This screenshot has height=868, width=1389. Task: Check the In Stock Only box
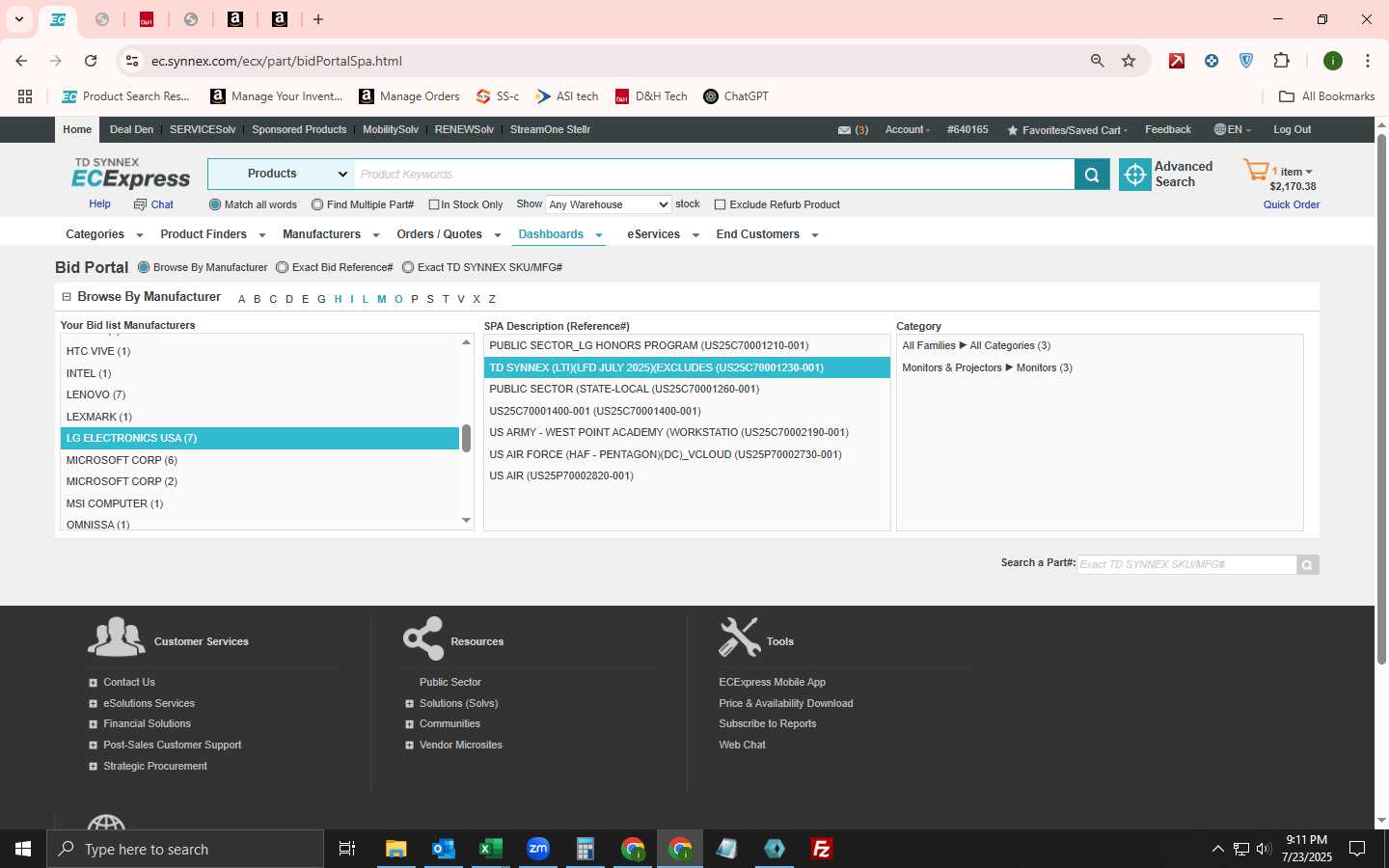coord(434,204)
